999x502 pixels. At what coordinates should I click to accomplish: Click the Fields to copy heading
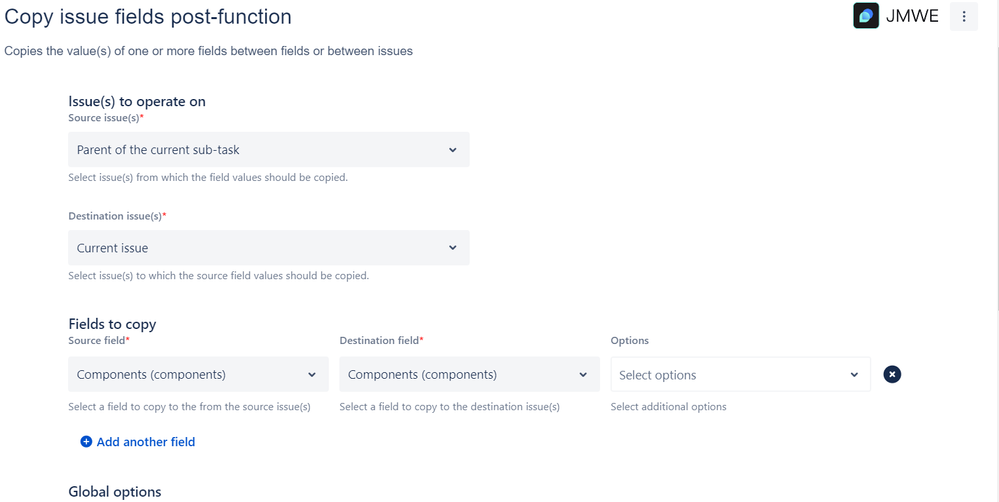point(112,324)
